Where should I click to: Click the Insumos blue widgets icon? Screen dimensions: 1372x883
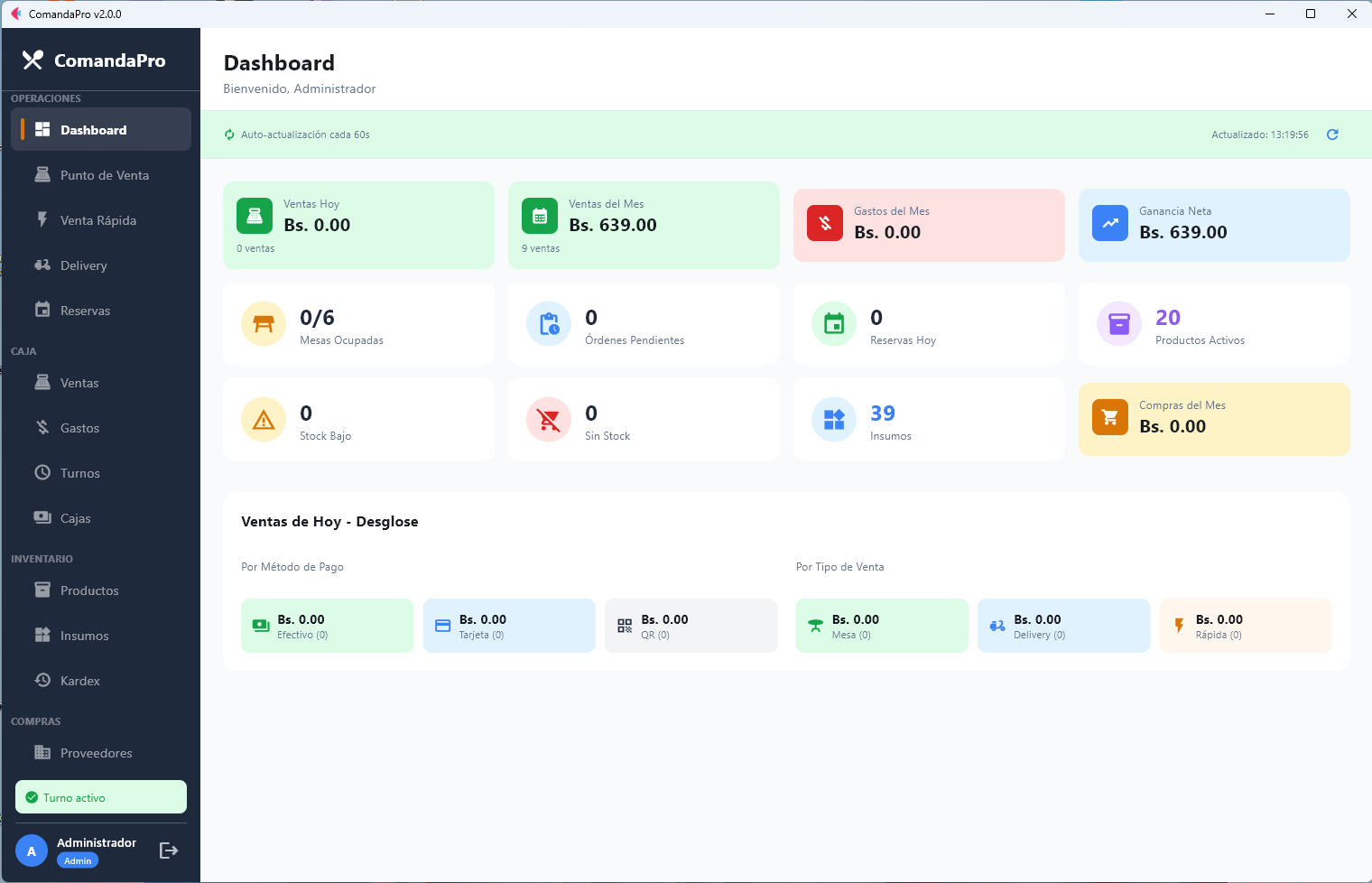(x=834, y=419)
